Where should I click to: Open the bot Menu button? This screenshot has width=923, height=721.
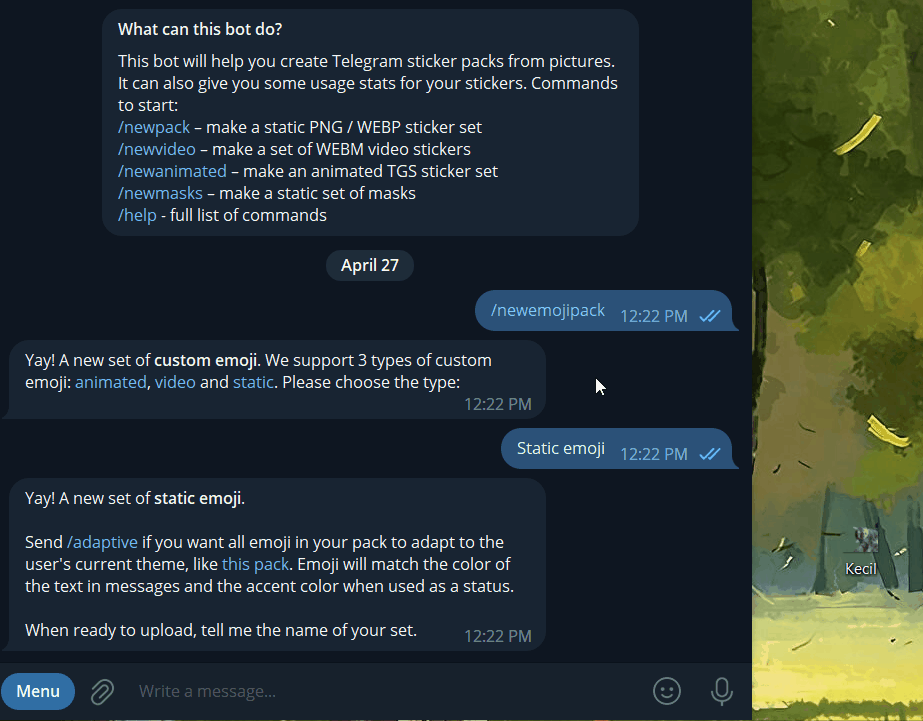(x=38, y=691)
